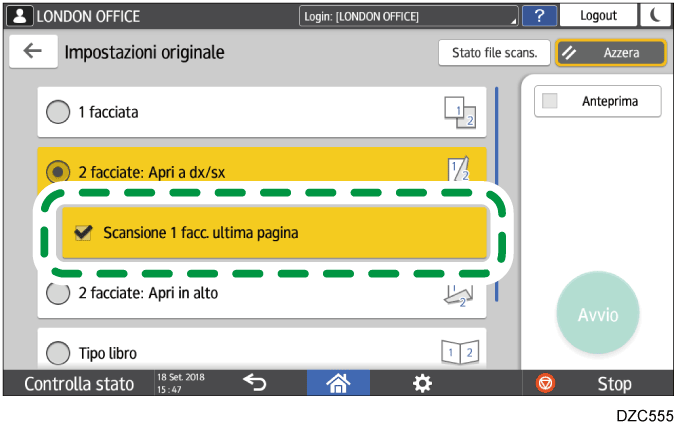
Task: Expand the Login LONDON OFFICE field
Action: (410, 16)
